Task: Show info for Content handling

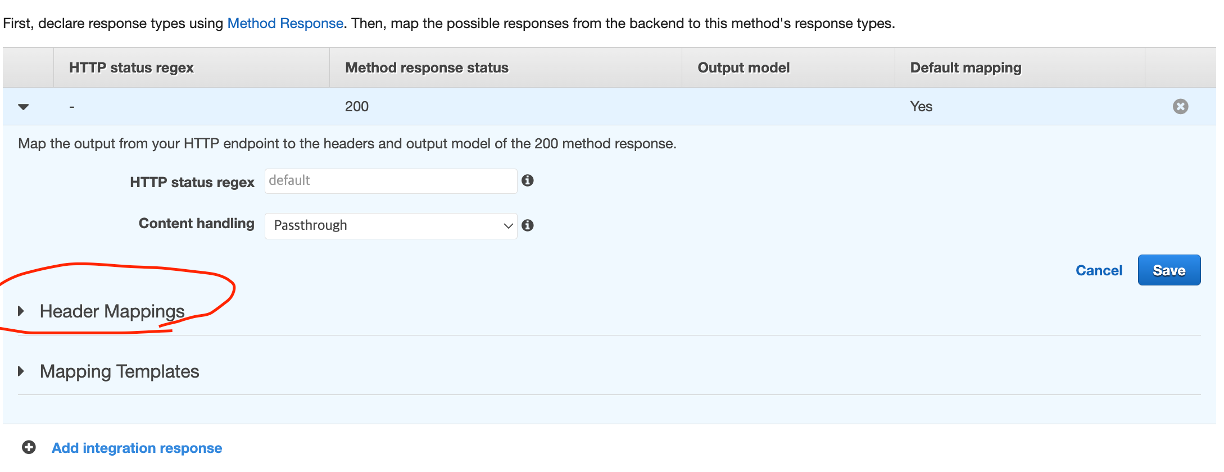Action: pos(527,226)
